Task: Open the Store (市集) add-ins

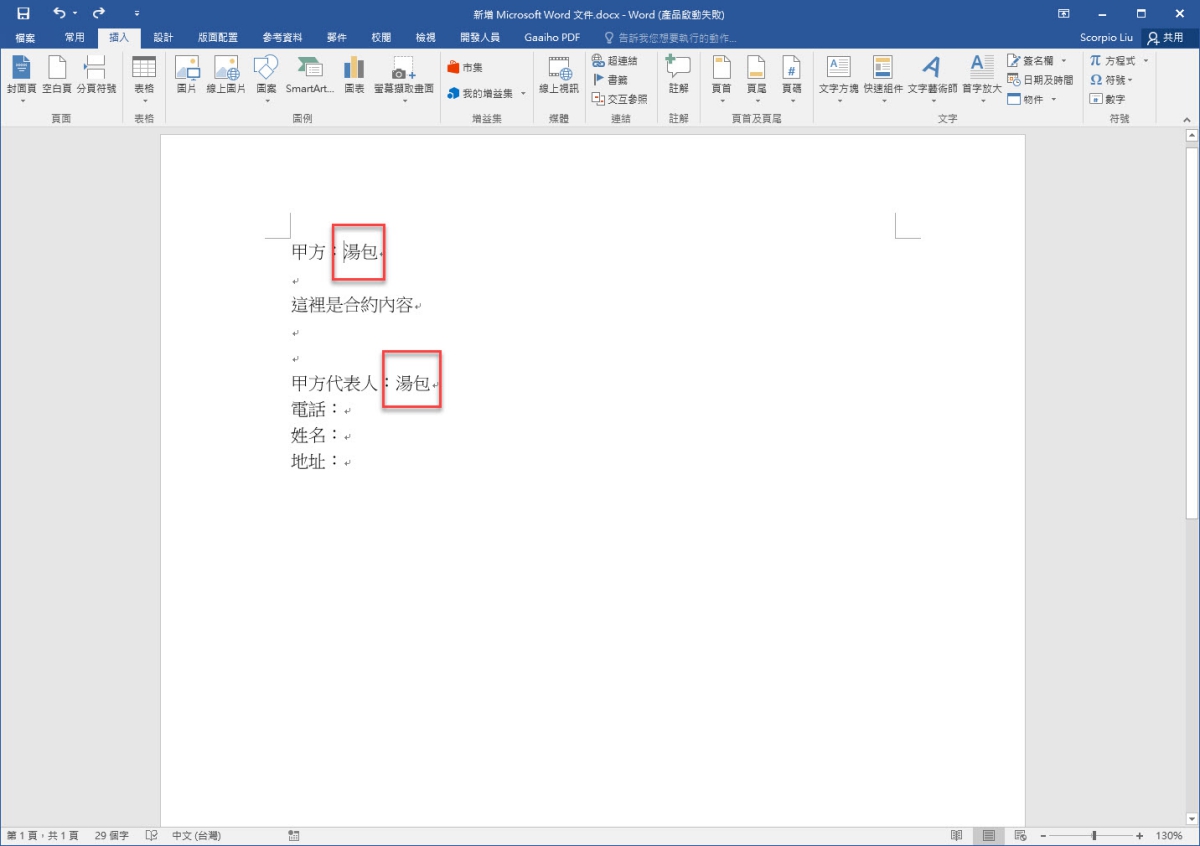Action: coord(465,67)
